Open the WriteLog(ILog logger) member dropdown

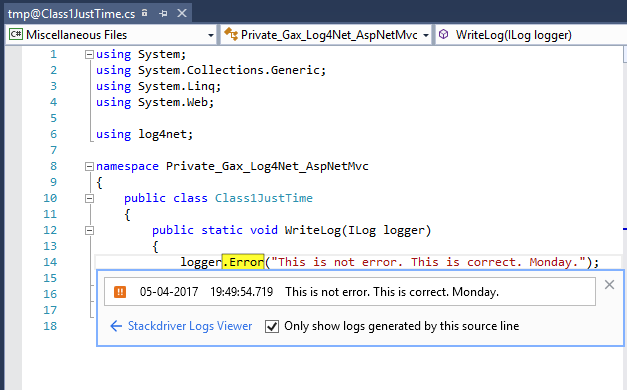[531, 35]
